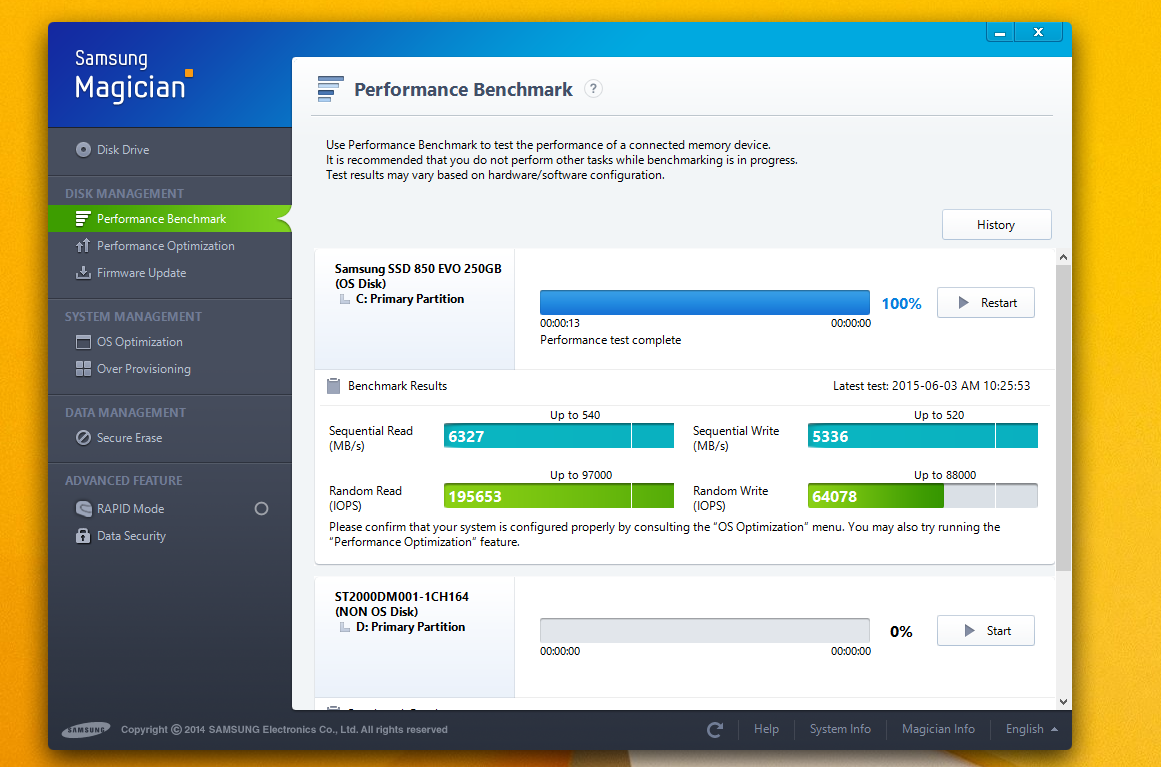Click the C: Primary Partition tree icon
The width and height of the screenshot is (1161, 767).
point(344,299)
